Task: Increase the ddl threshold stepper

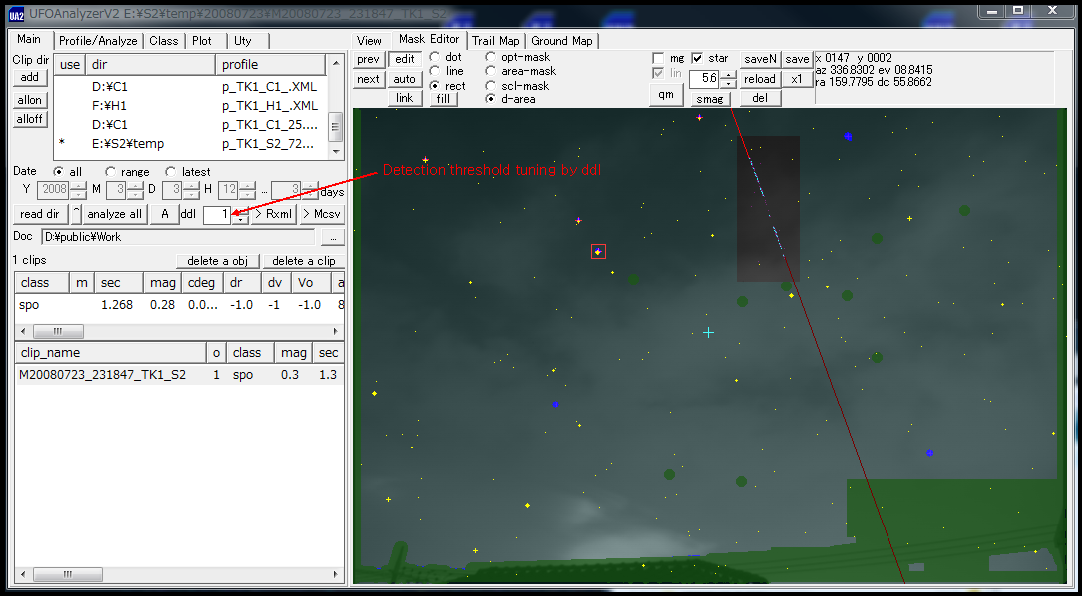Action: [240, 210]
